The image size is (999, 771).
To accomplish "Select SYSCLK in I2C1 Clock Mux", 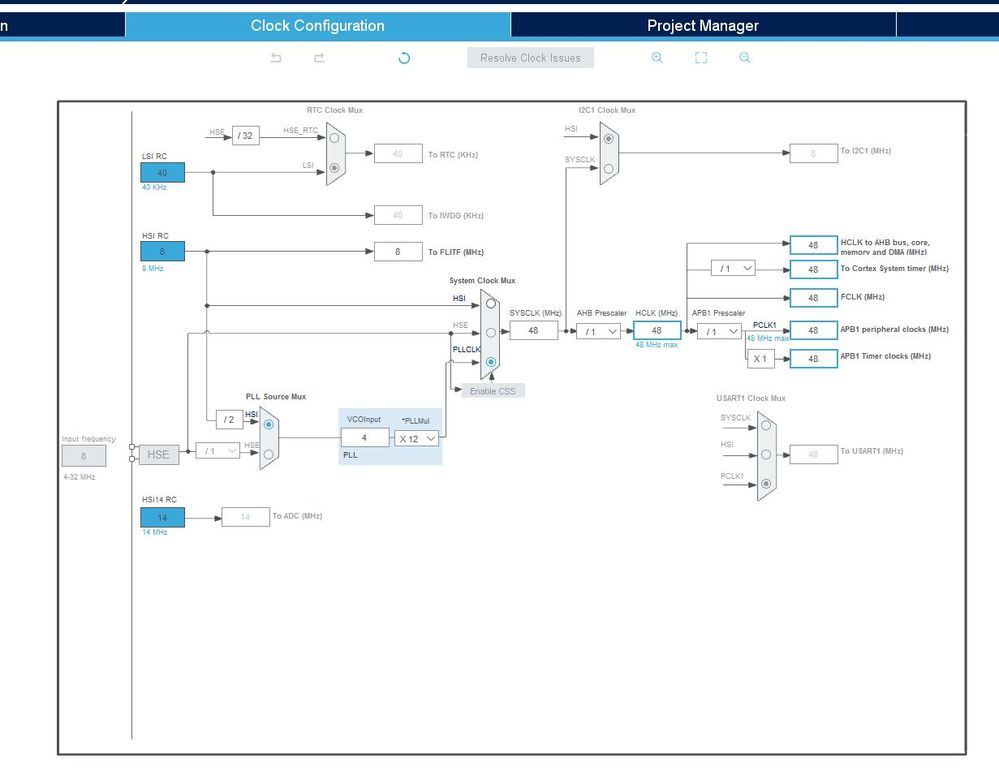I will pyautogui.click(x=608, y=169).
